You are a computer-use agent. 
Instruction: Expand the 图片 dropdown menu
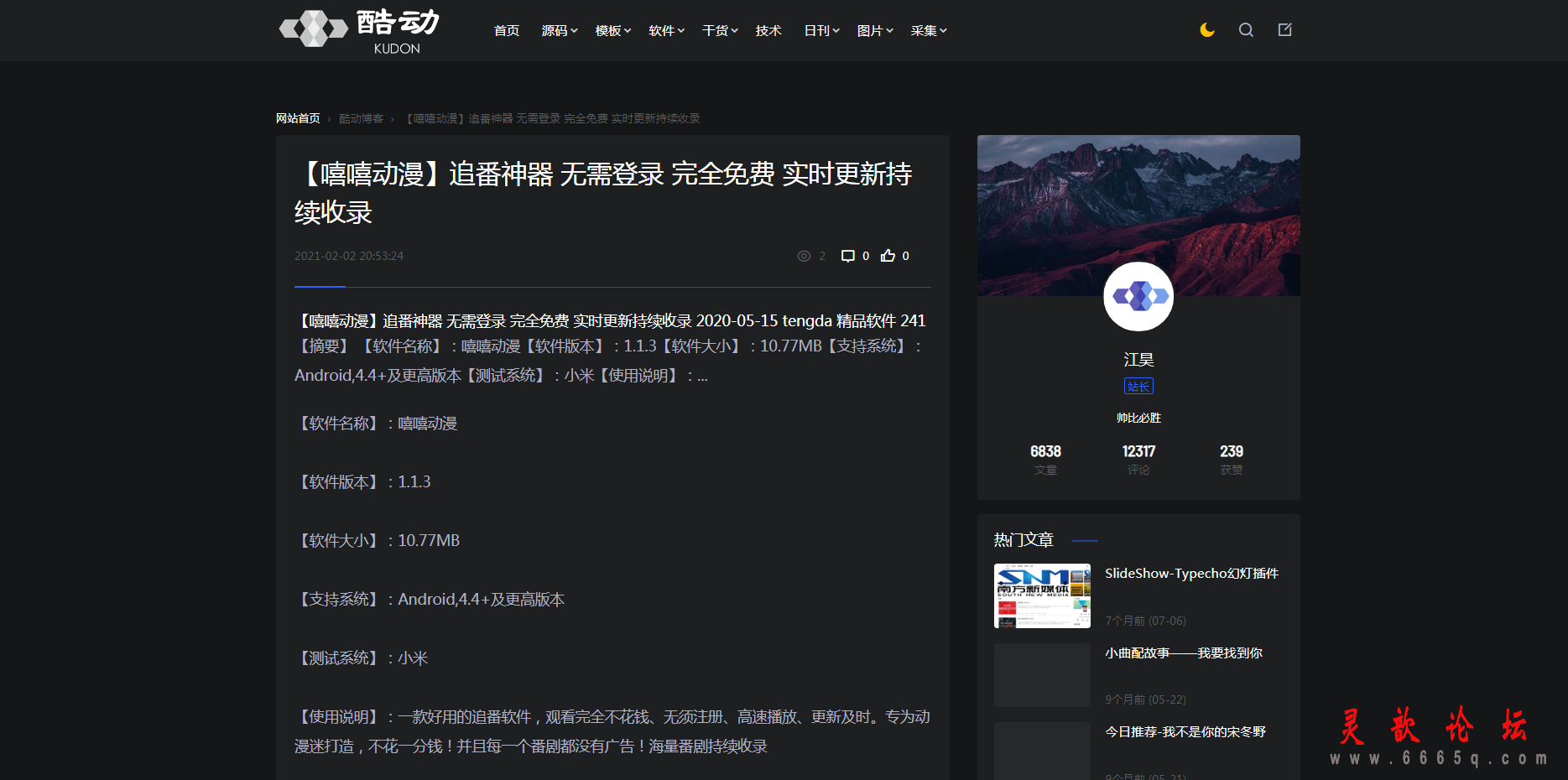[x=875, y=31]
